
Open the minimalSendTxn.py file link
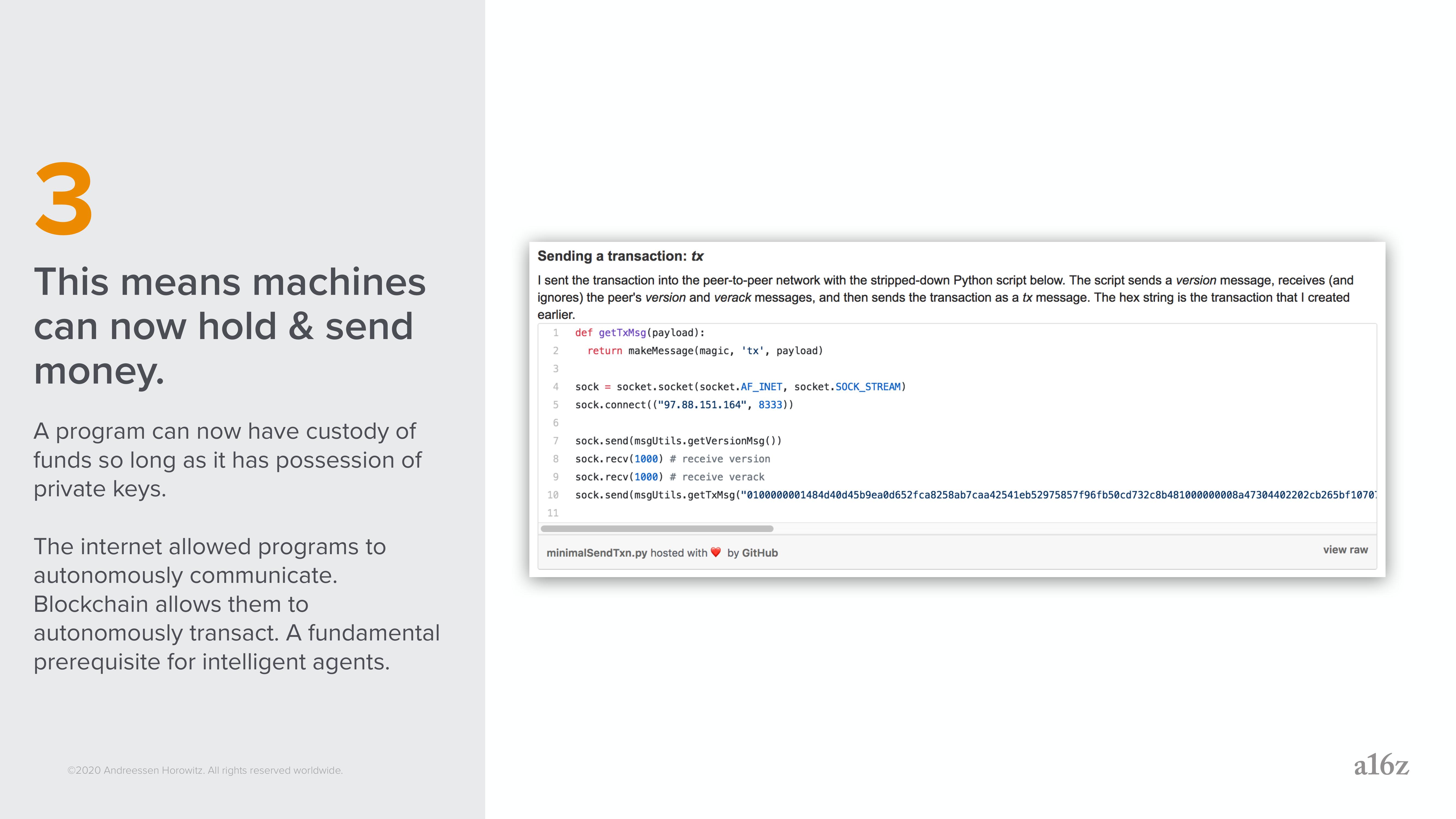596,553
